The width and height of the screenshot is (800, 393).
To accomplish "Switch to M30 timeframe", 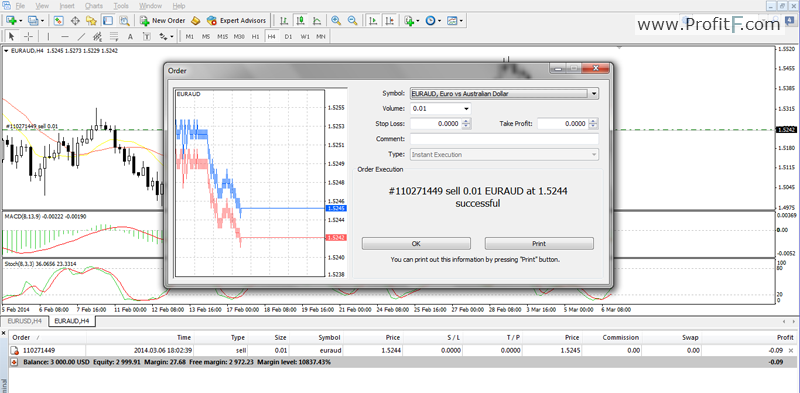I will pos(239,37).
